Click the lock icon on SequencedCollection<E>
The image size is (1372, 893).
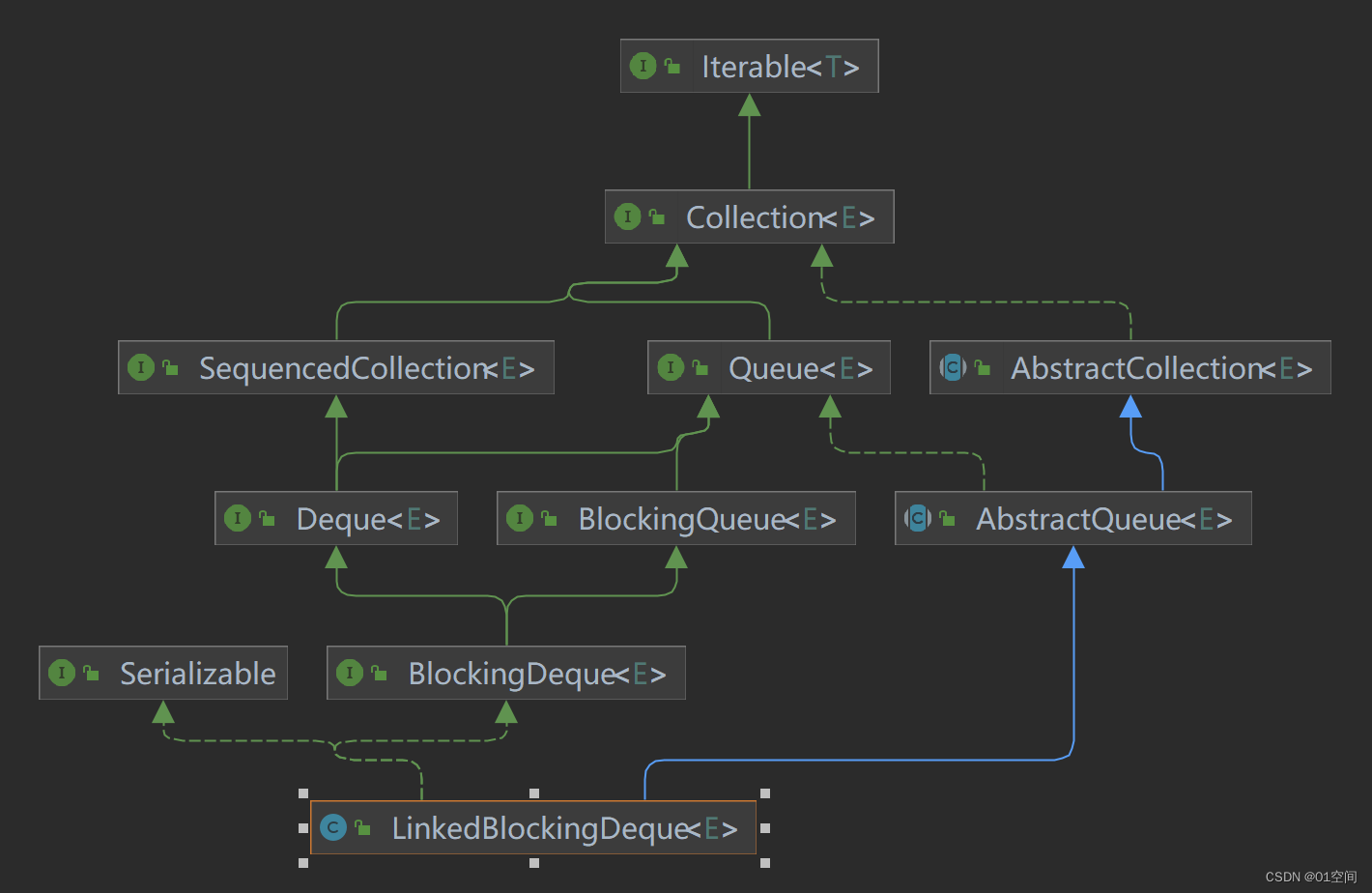tap(169, 367)
